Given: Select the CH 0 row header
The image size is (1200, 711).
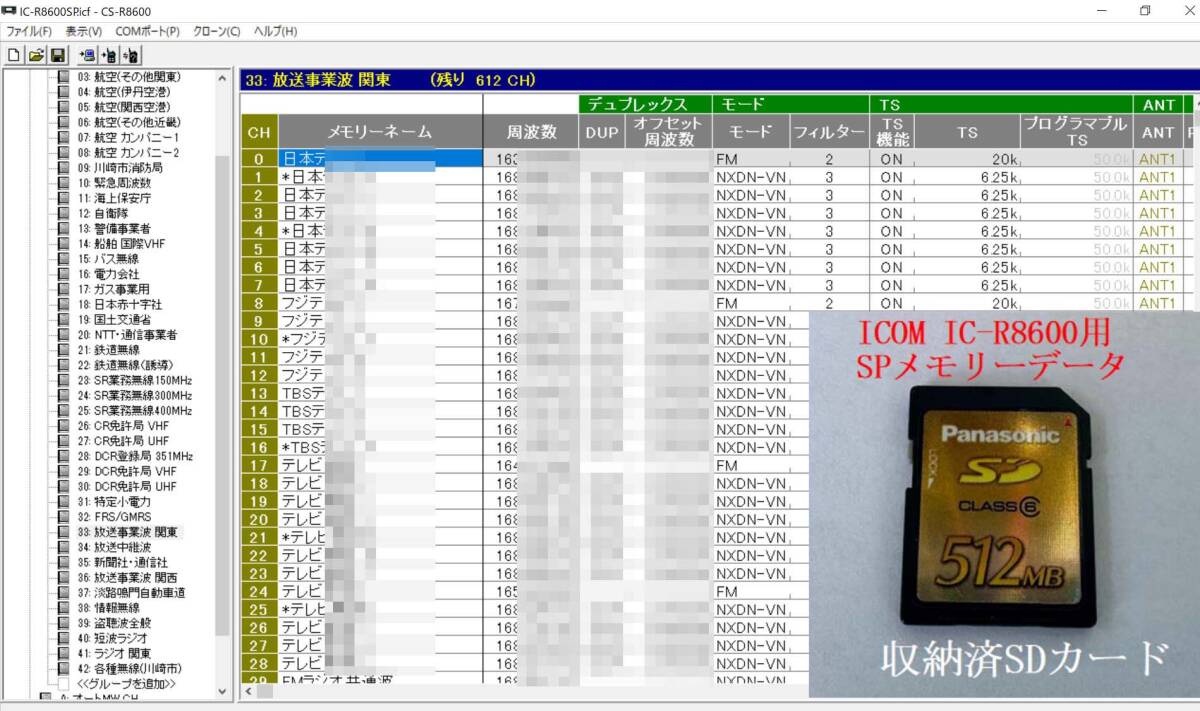Looking at the screenshot, I should (x=260, y=159).
